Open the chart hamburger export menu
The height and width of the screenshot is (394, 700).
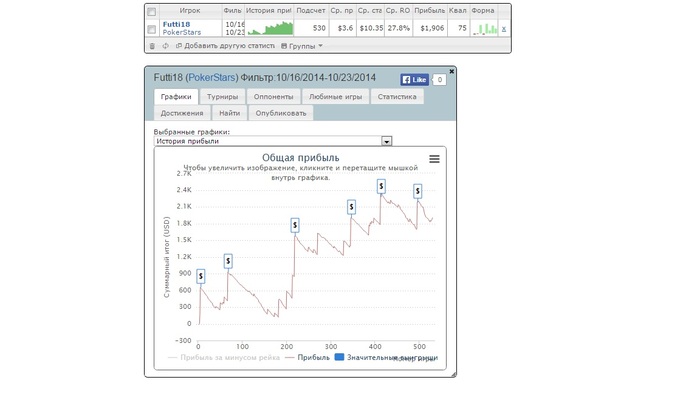[x=434, y=159]
